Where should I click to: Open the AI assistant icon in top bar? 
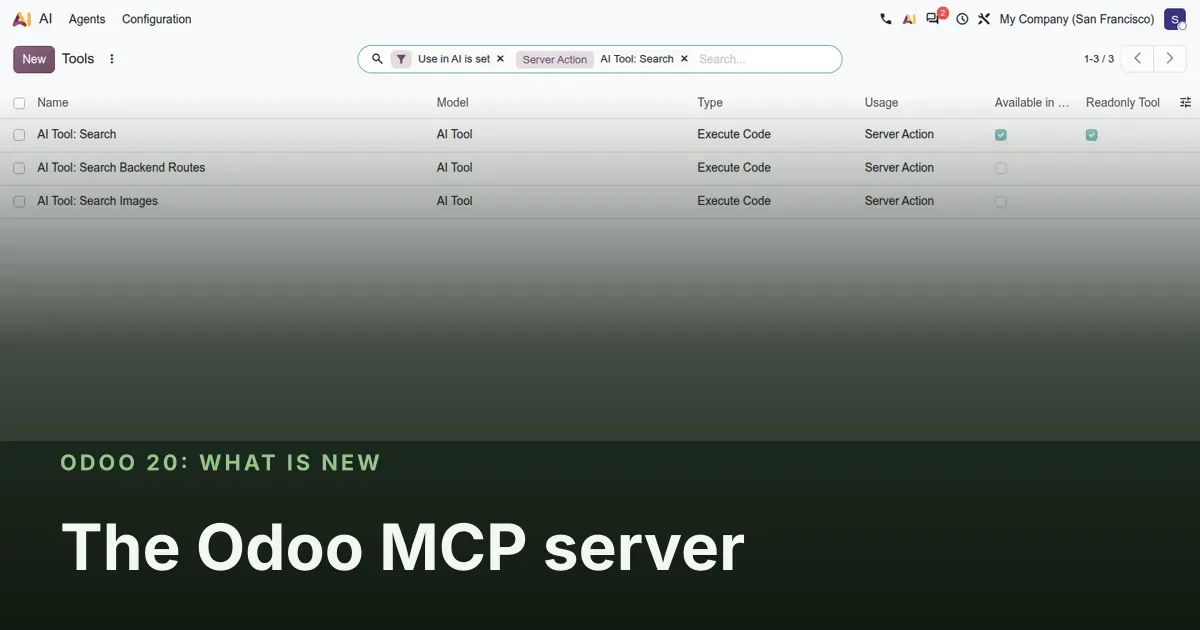pos(909,19)
